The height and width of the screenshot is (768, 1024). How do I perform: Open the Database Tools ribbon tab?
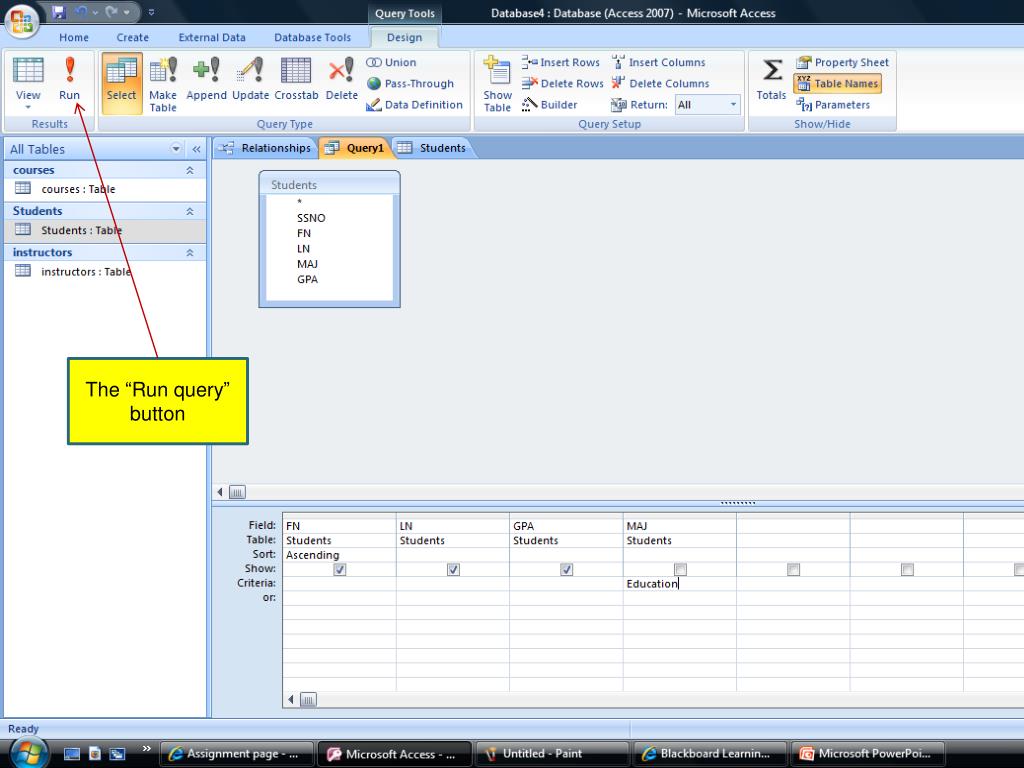pyautogui.click(x=312, y=37)
